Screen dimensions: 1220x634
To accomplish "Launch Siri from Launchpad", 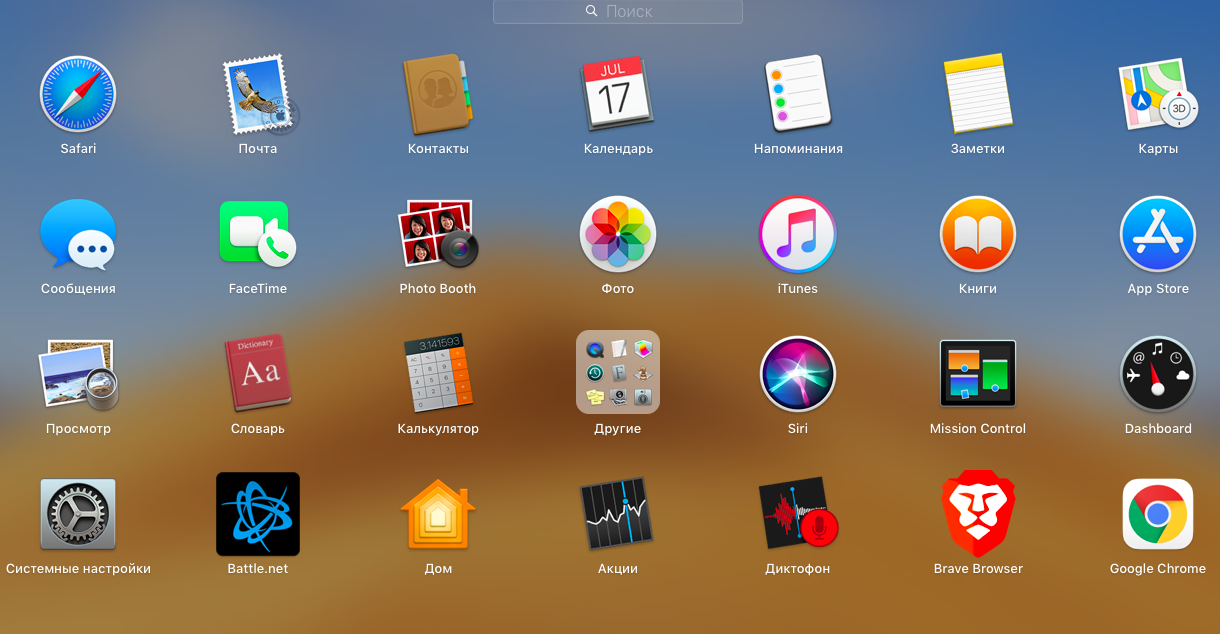I will [798, 374].
